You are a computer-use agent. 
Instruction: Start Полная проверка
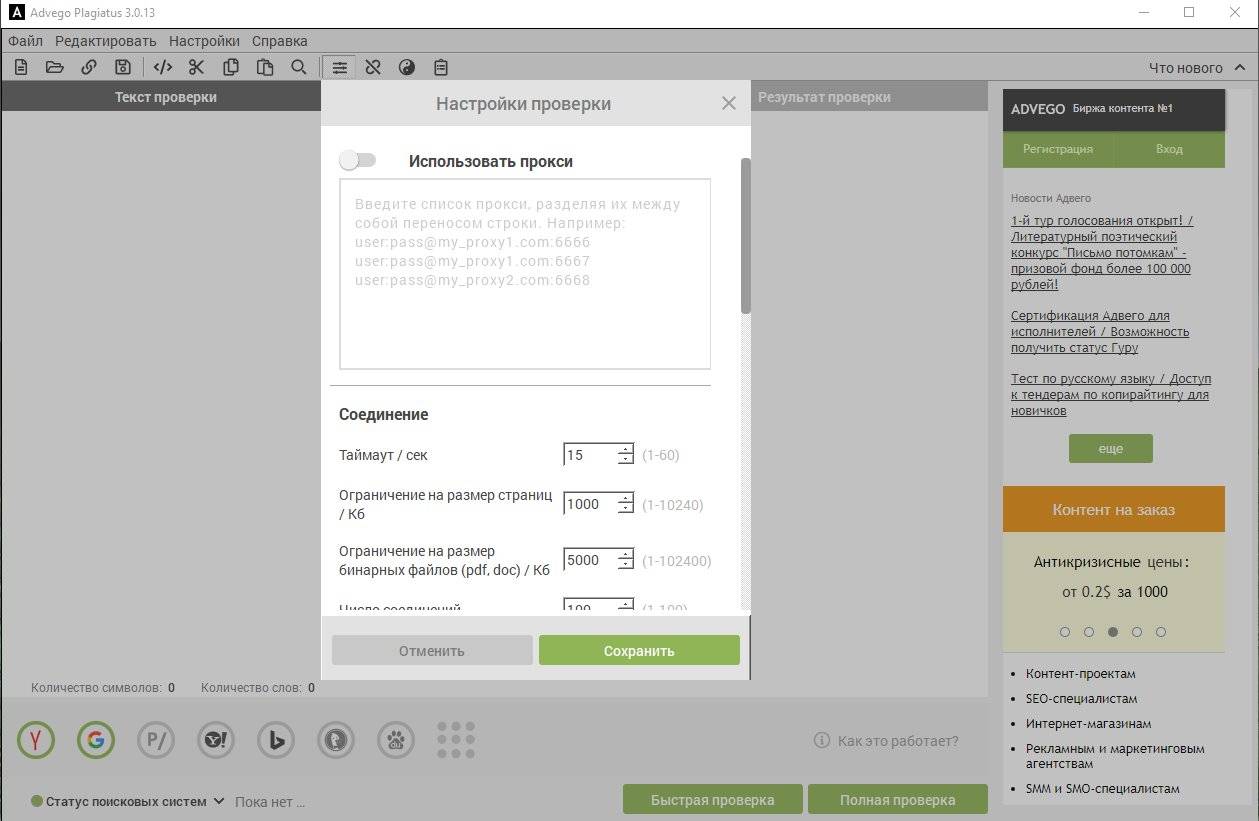point(898,800)
